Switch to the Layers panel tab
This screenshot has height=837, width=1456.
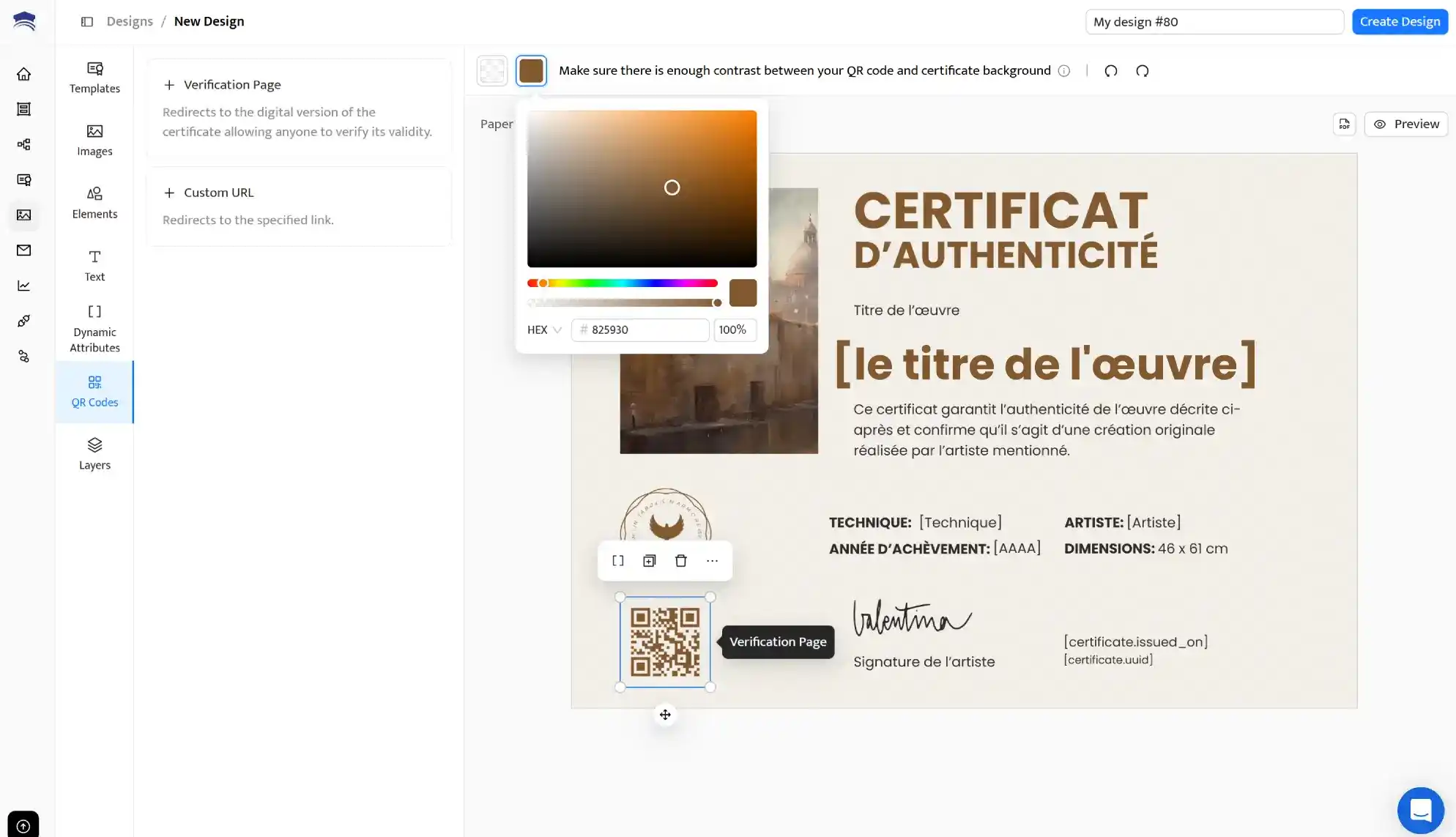94,454
